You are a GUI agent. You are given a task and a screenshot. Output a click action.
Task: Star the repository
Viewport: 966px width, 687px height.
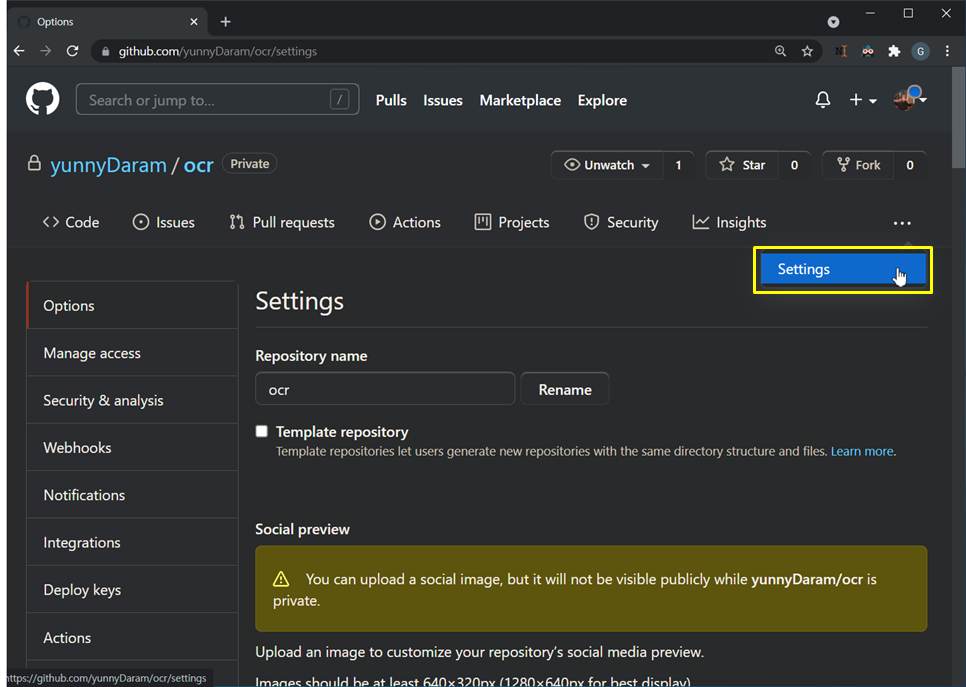pyautogui.click(x=742, y=165)
